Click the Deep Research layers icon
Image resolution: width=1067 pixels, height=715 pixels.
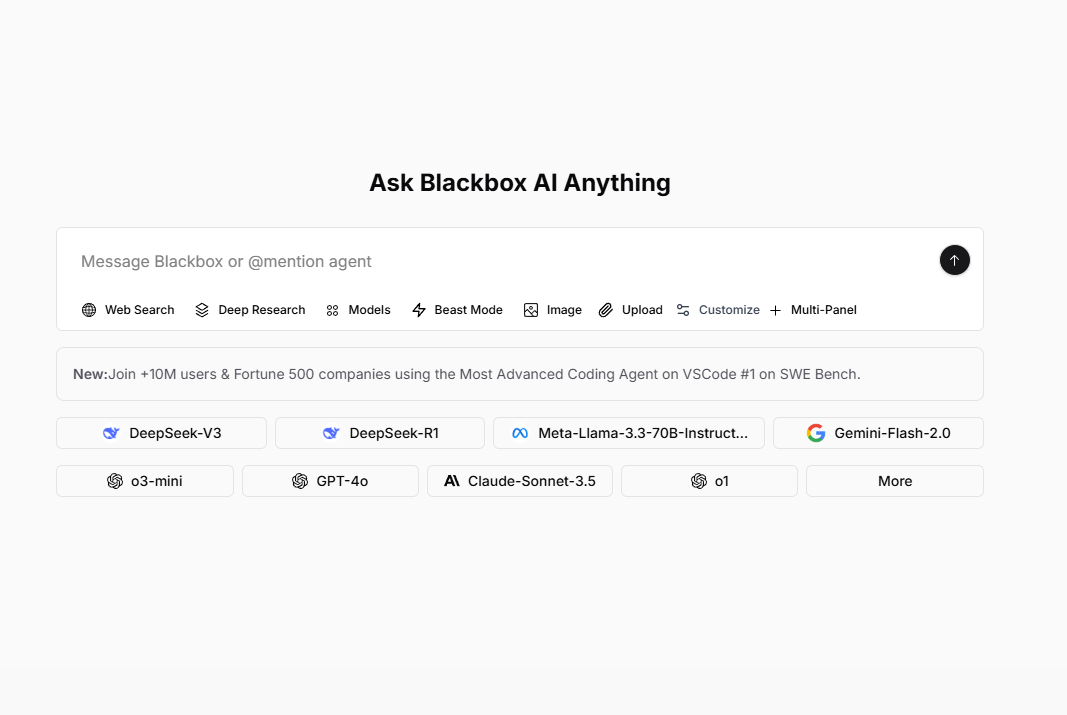[x=202, y=310]
